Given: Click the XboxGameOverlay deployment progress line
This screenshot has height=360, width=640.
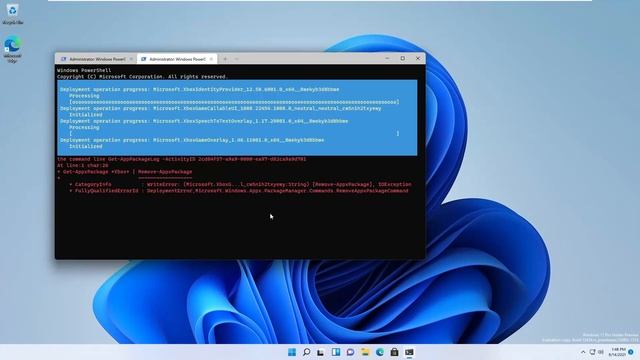Looking at the screenshot, I should (192, 140).
